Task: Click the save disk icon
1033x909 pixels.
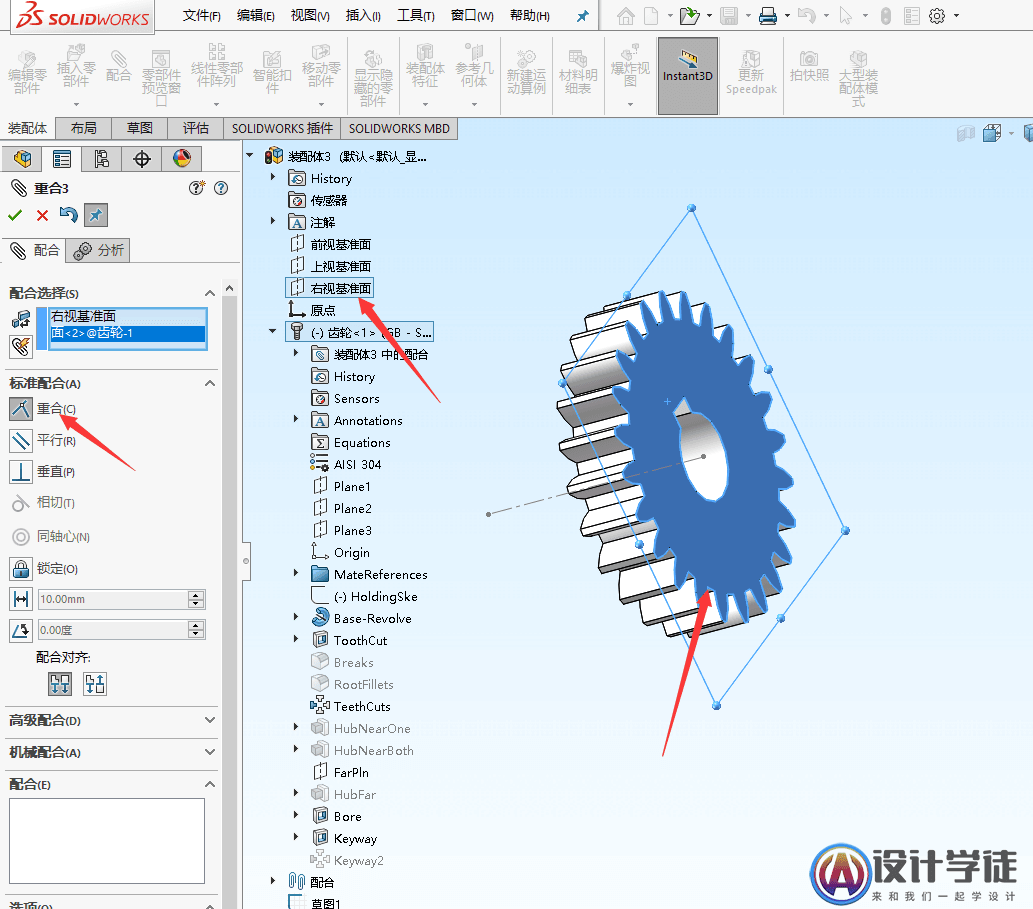Action: (729, 16)
